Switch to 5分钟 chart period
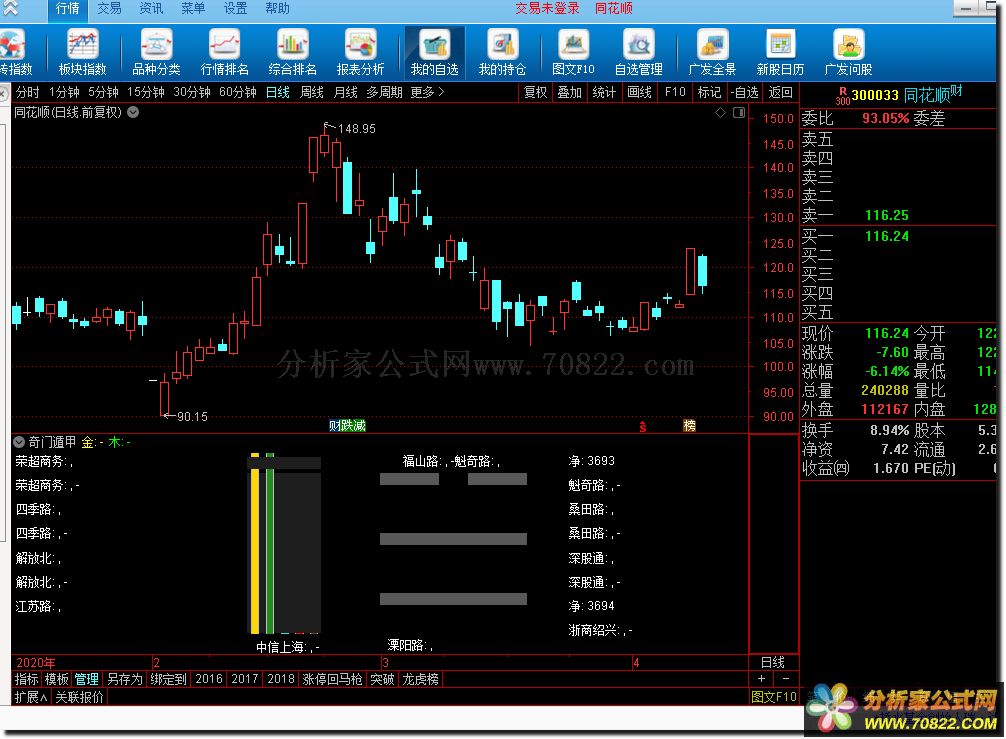1006x739 pixels. click(103, 92)
